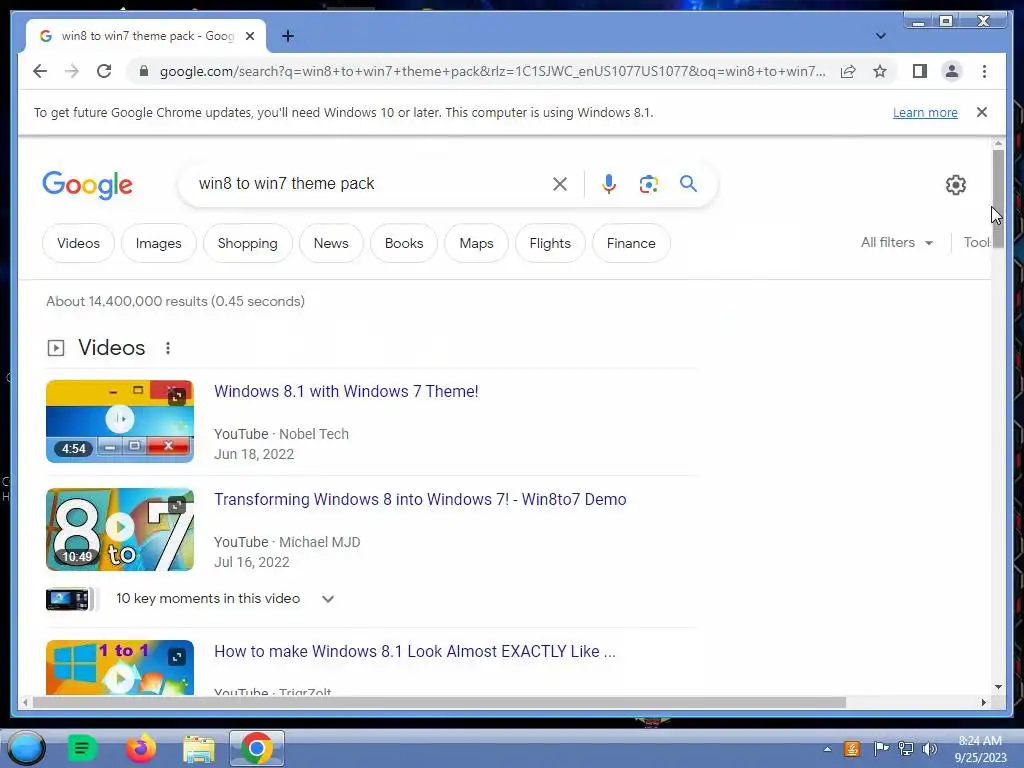The height and width of the screenshot is (768, 1024).
Task: Open How to make Windows 8.1 Look link
Action: point(415,651)
